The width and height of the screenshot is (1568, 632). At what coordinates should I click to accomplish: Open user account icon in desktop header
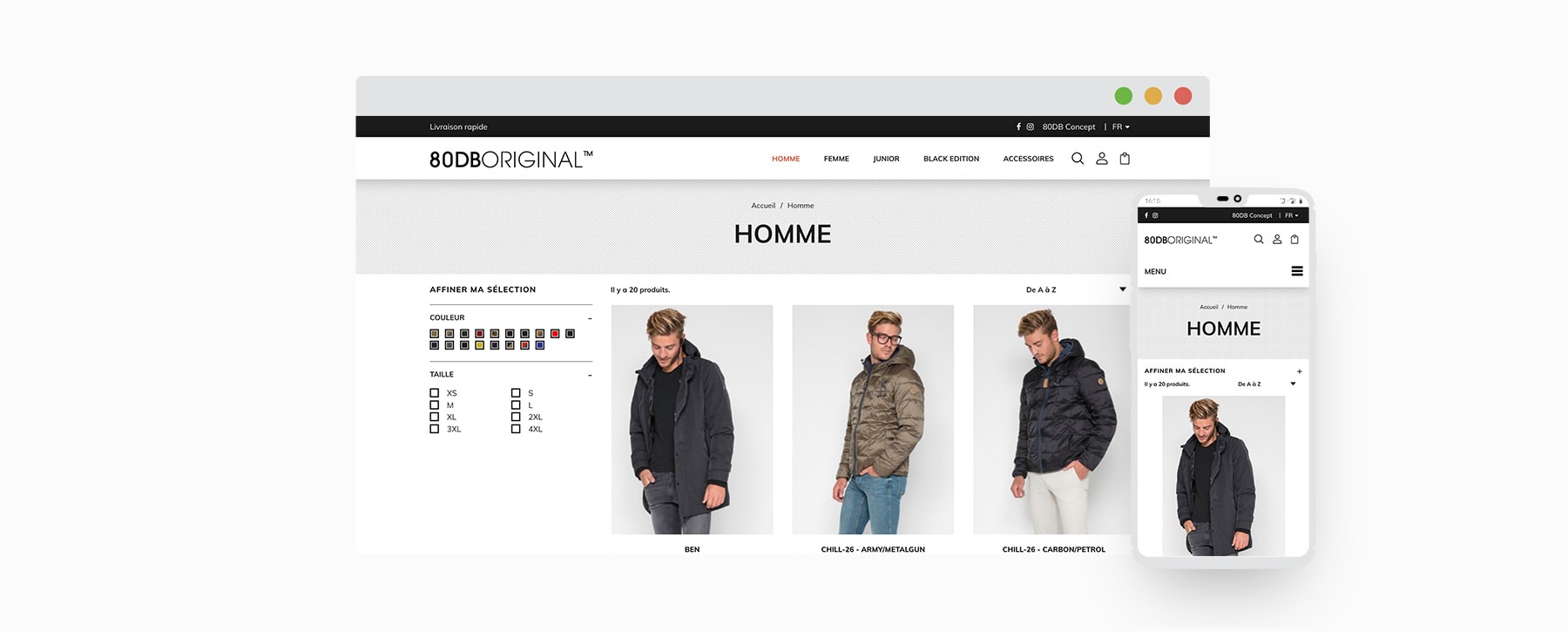point(1102,159)
